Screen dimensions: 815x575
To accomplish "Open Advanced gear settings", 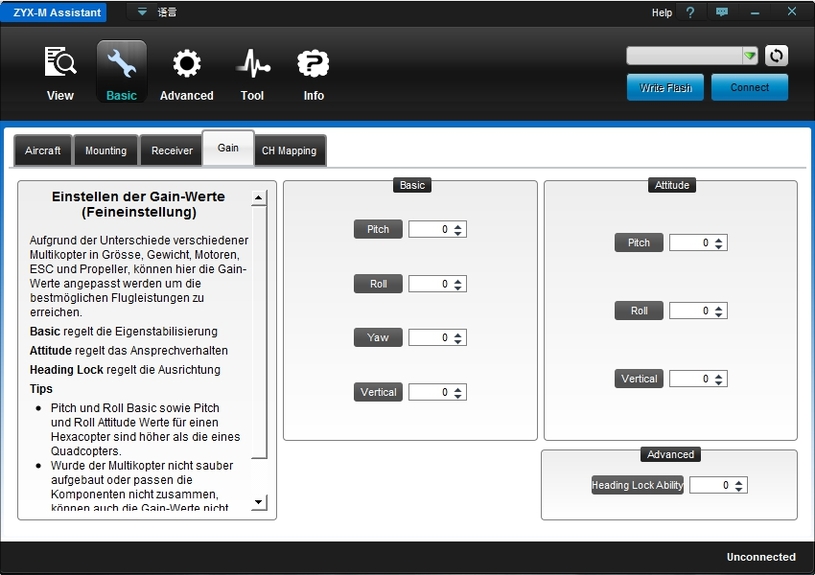I will [x=186, y=64].
